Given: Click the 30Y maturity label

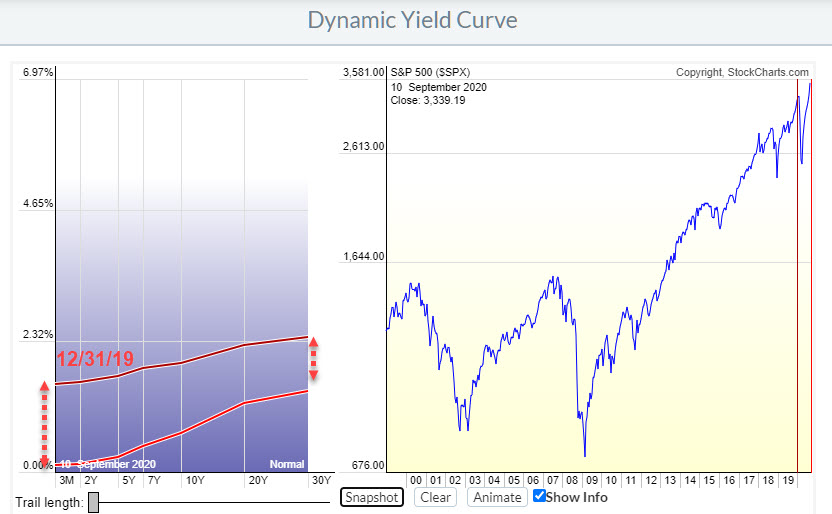Looking at the screenshot, I should pyautogui.click(x=320, y=480).
